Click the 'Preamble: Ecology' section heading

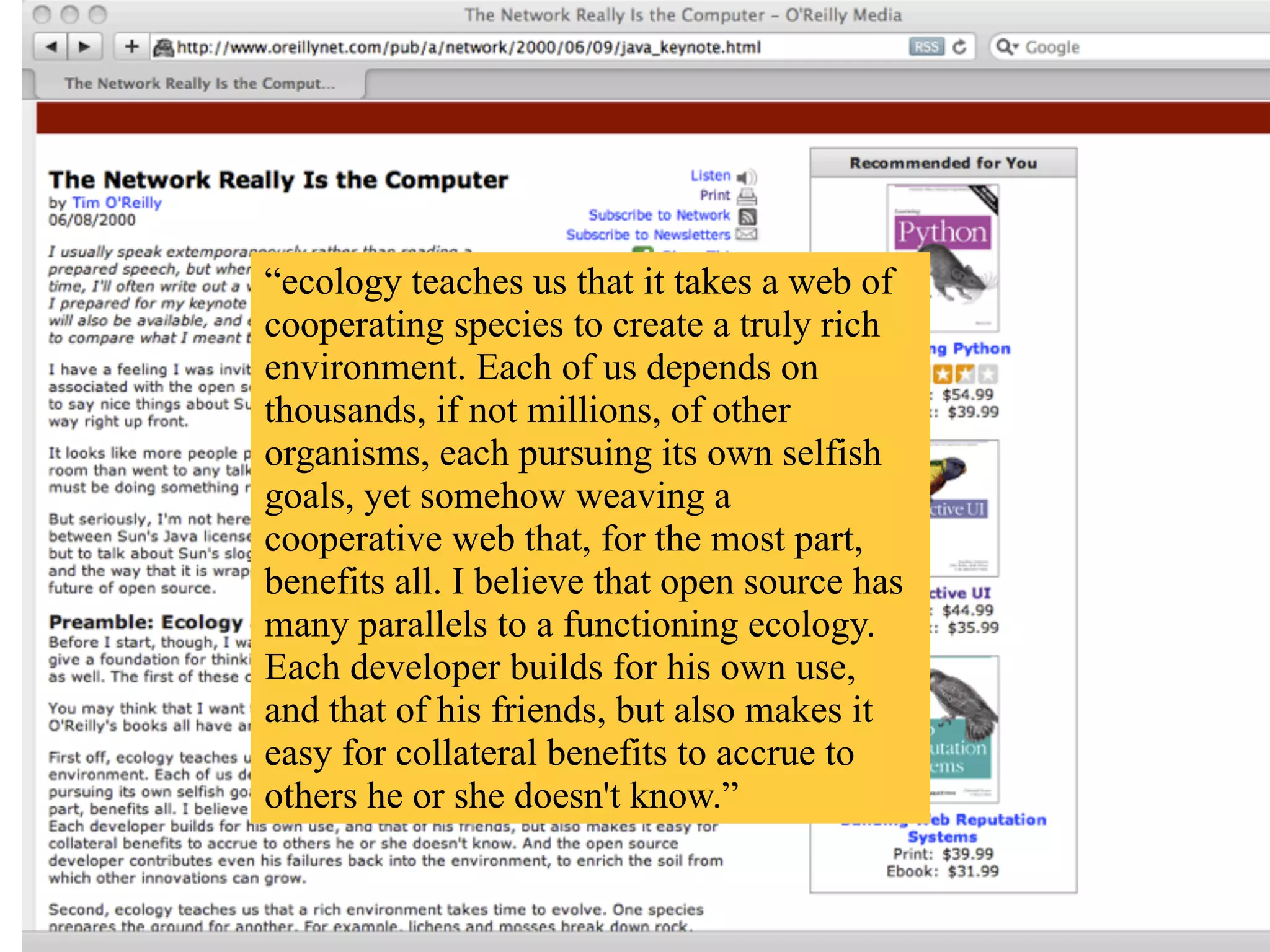[x=146, y=622]
